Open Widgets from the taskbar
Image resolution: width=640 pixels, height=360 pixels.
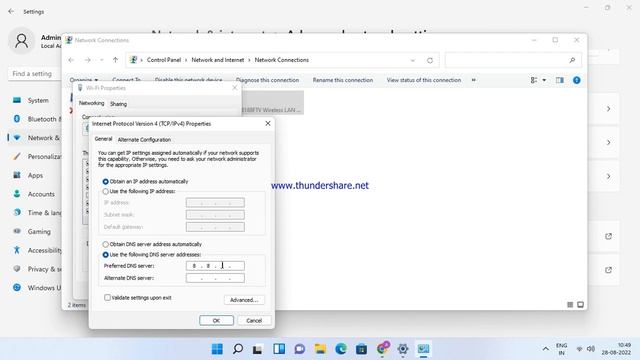pos(279,349)
